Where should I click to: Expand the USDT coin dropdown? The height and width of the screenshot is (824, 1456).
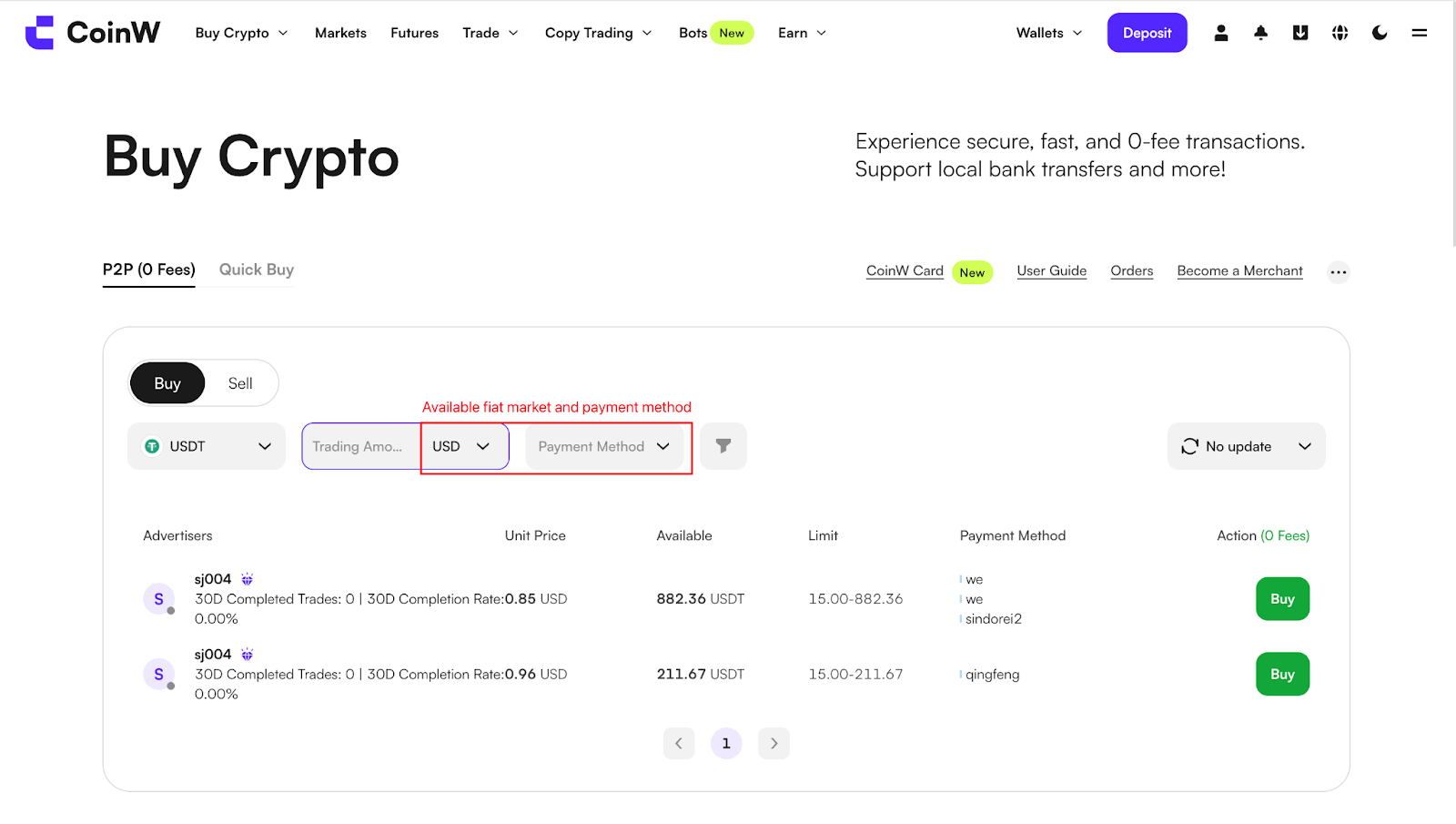point(207,446)
